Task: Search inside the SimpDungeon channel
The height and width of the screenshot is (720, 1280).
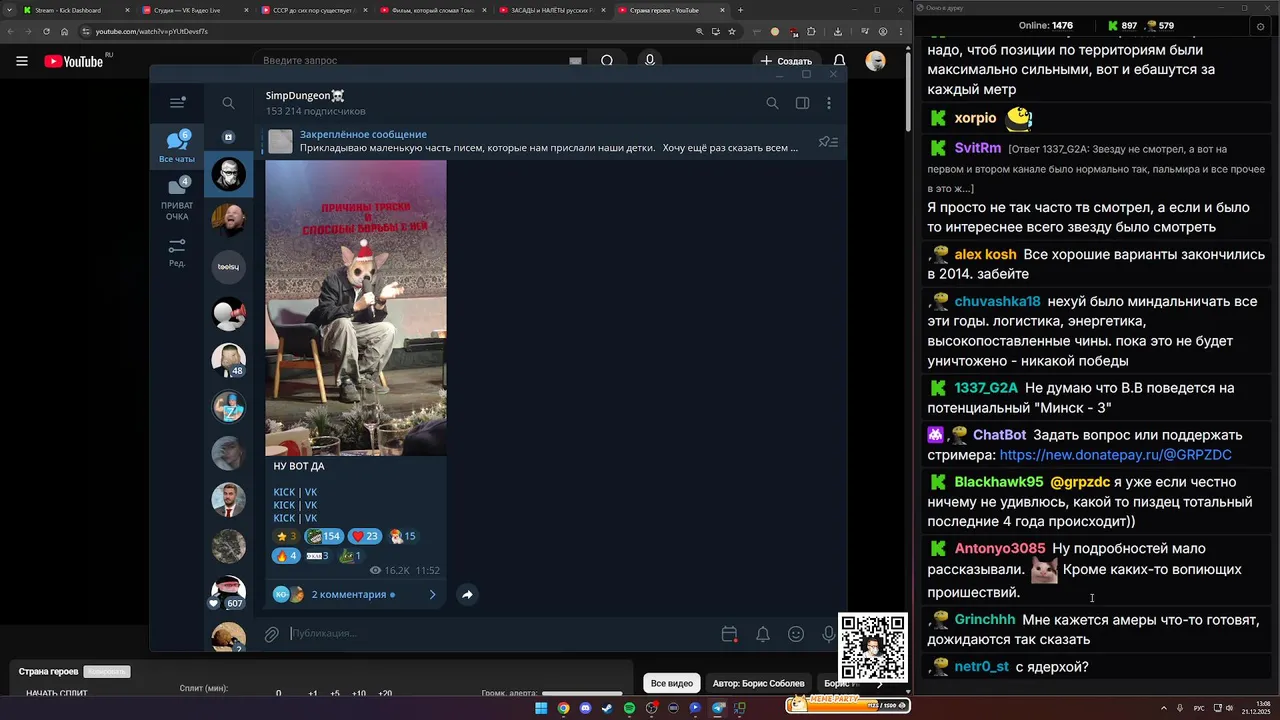Action: click(x=772, y=103)
